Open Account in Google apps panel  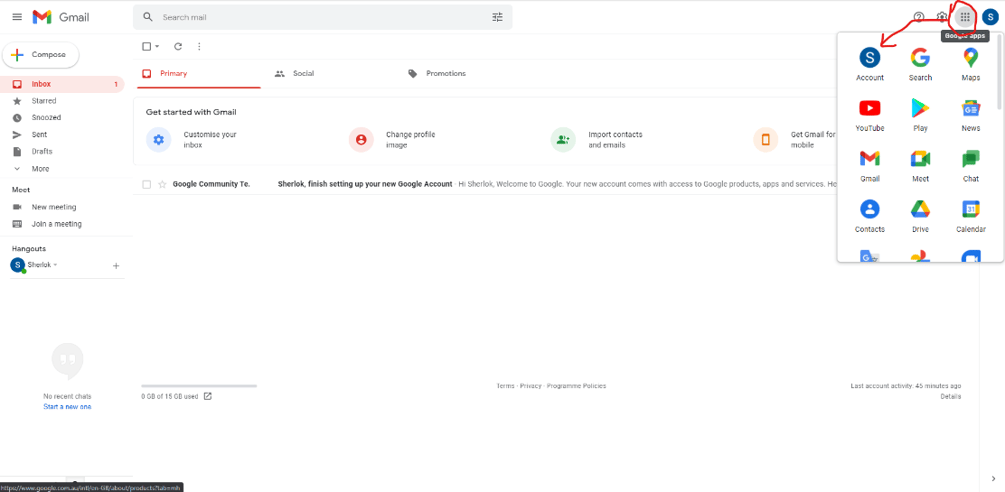[x=870, y=65]
